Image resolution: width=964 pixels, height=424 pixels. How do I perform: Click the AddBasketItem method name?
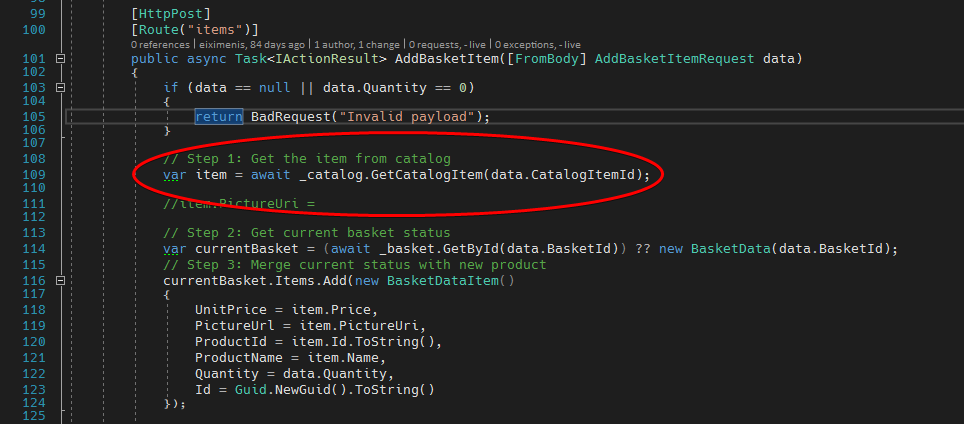tap(446, 59)
